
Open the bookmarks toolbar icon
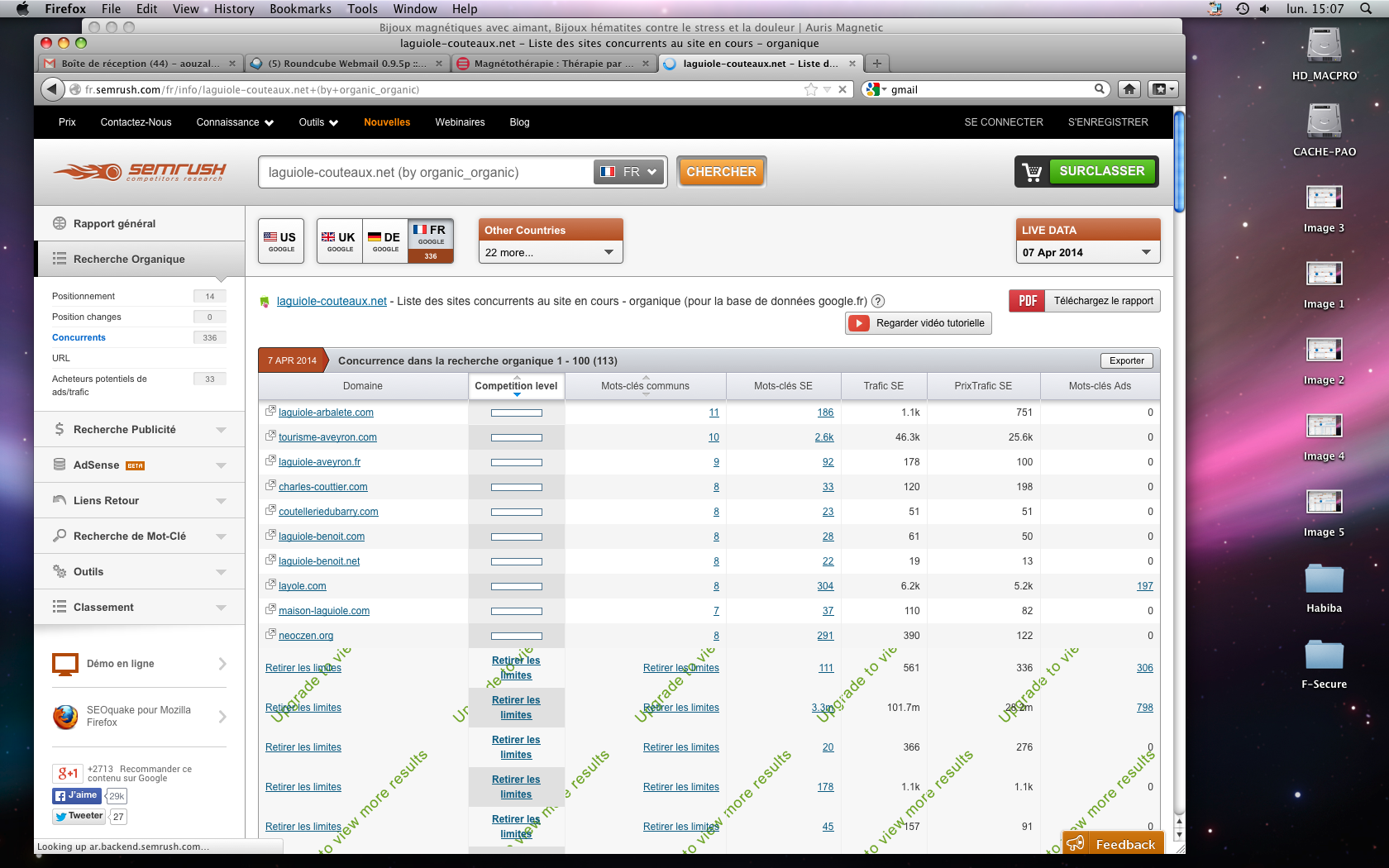(x=1163, y=89)
